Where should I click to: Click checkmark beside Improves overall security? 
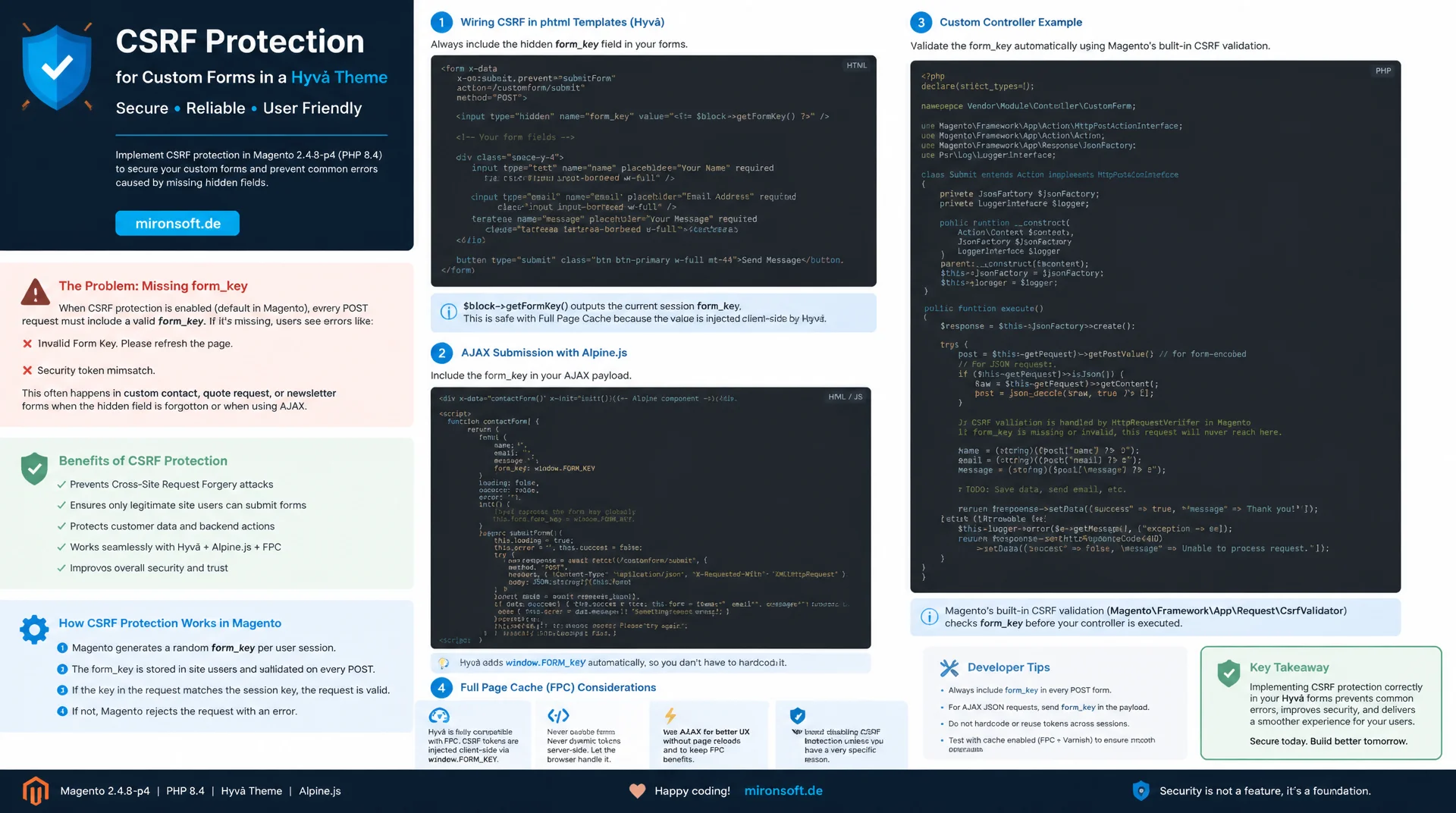(x=61, y=568)
